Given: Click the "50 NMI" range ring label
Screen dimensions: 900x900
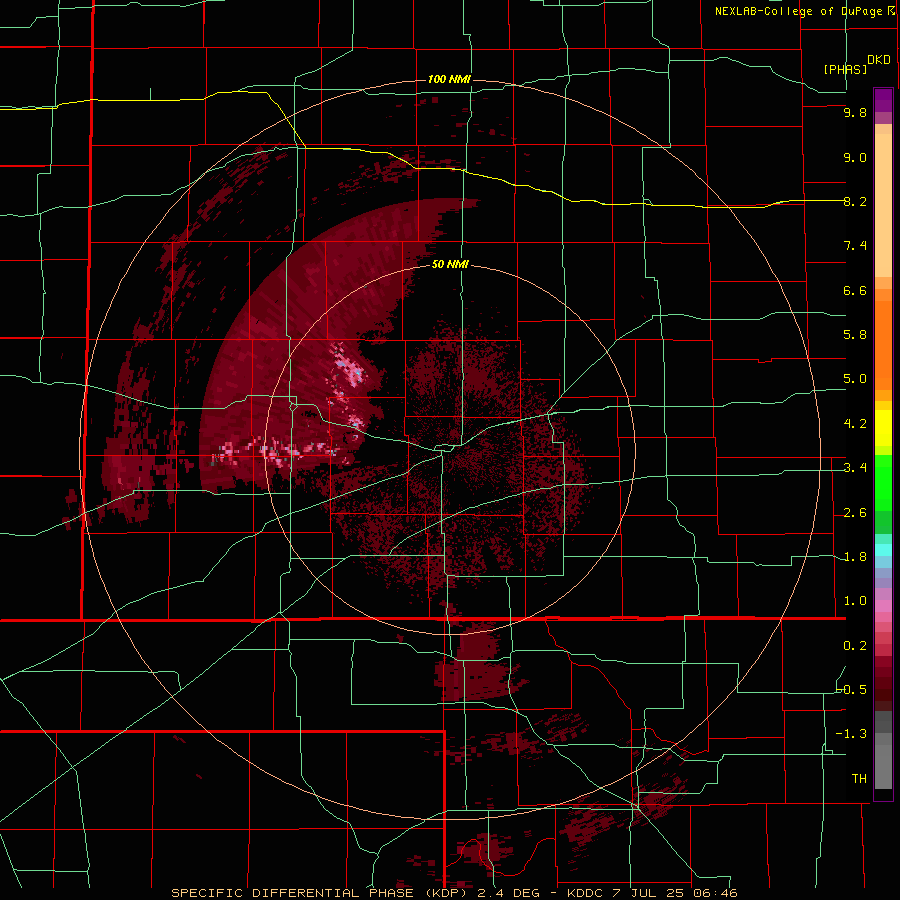Looking at the screenshot, I should click(451, 264).
